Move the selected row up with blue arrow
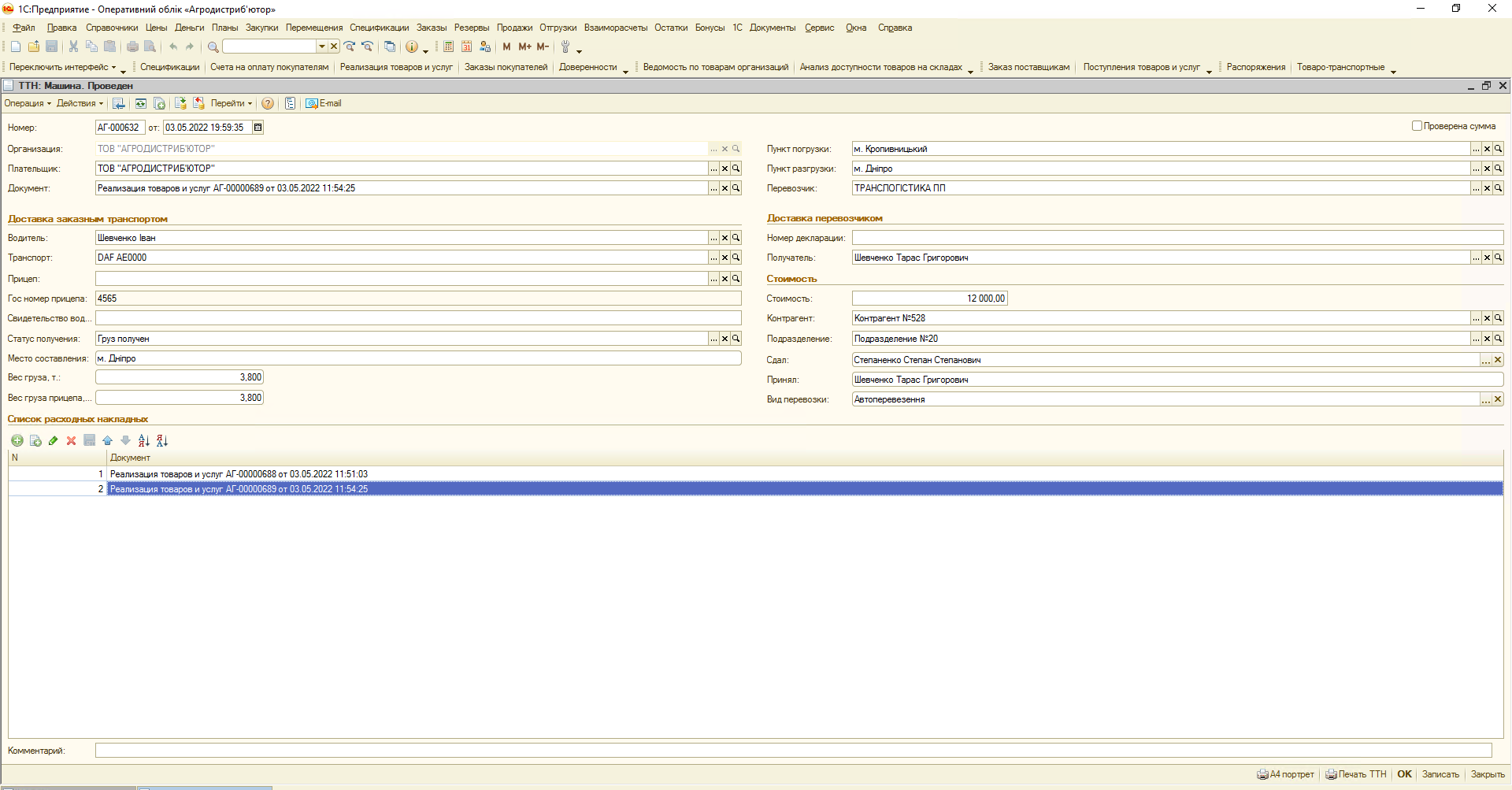This screenshot has height=790, width=1512. pos(107,440)
